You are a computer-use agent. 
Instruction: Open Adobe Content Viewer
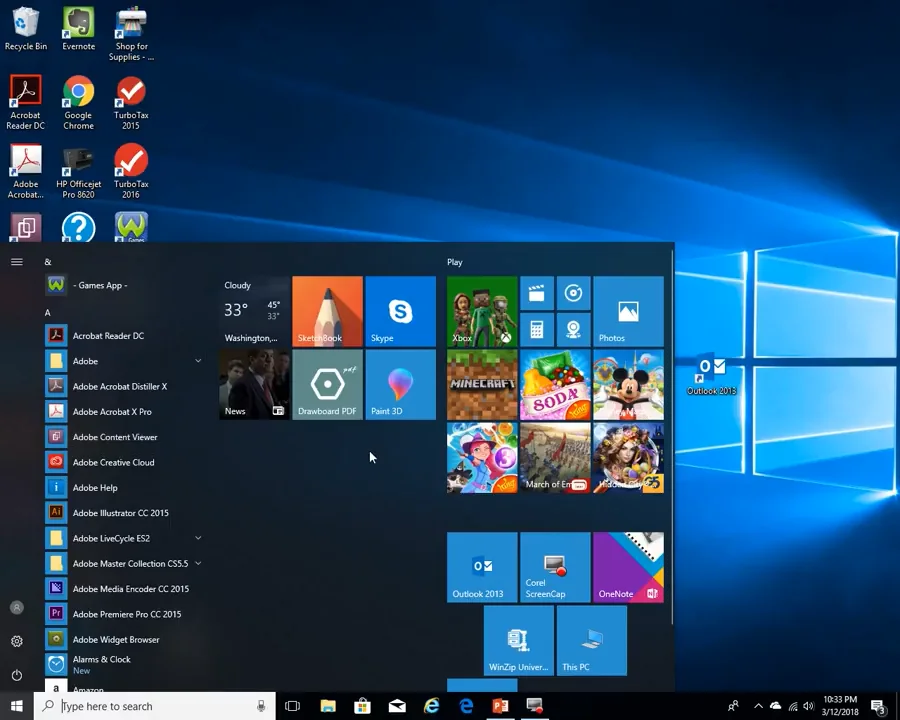[125, 437]
